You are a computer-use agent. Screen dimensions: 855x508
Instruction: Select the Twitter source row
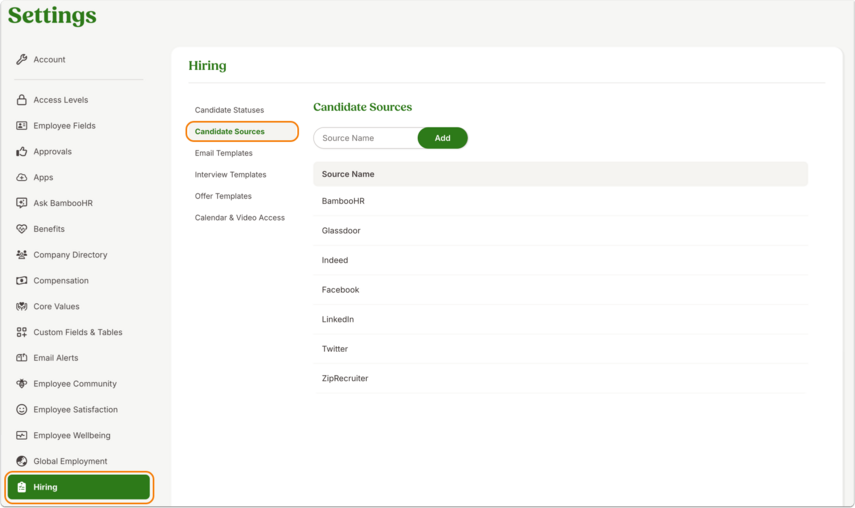click(x=561, y=349)
